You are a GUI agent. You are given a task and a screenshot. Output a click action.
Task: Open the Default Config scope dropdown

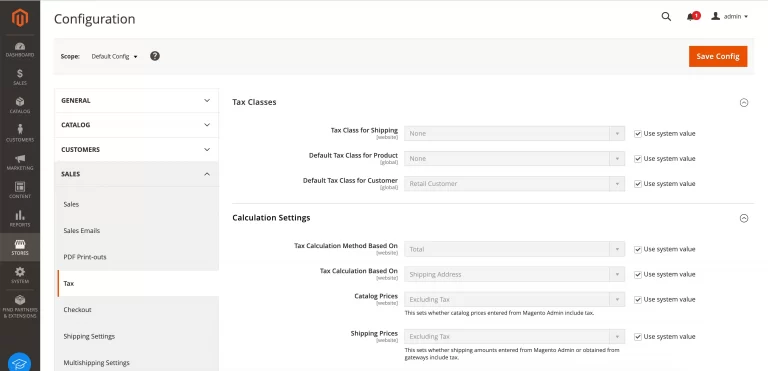coord(115,56)
